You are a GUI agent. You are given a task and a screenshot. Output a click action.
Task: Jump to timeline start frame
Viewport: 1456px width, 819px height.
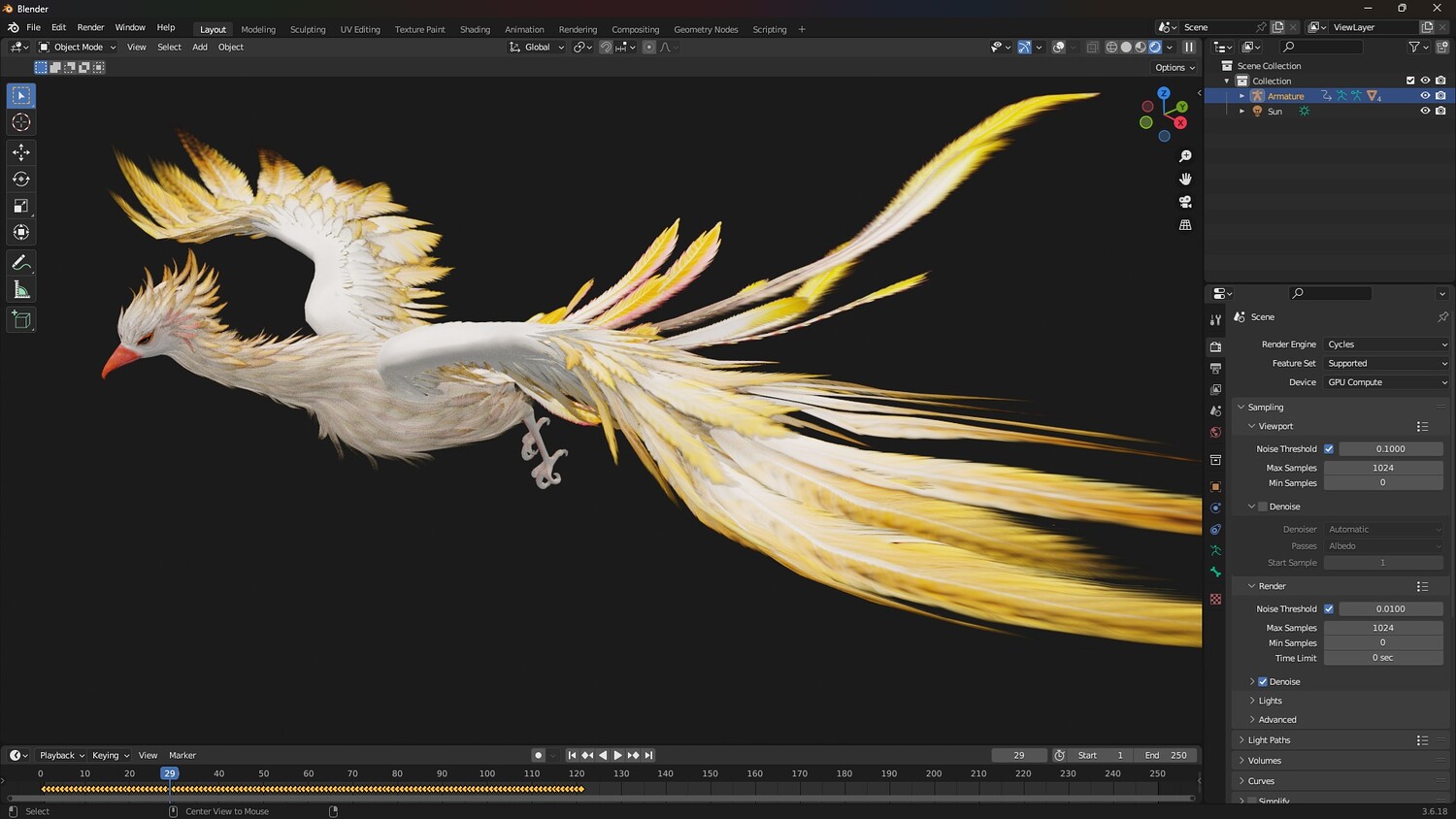click(572, 755)
